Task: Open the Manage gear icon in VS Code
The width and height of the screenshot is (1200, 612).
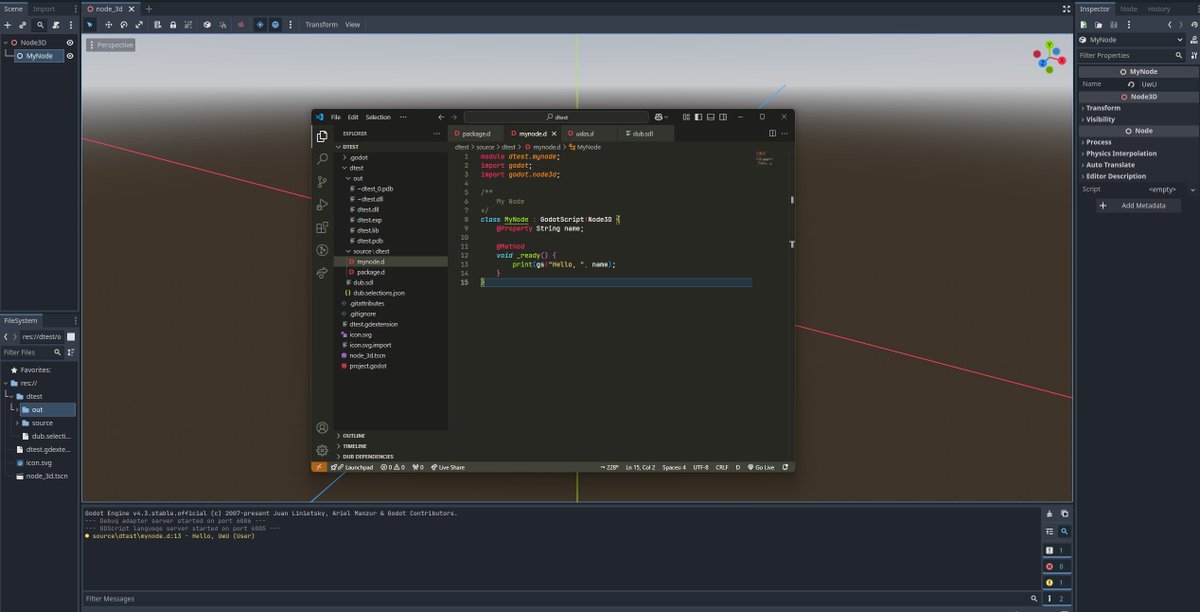Action: click(322, 450)
